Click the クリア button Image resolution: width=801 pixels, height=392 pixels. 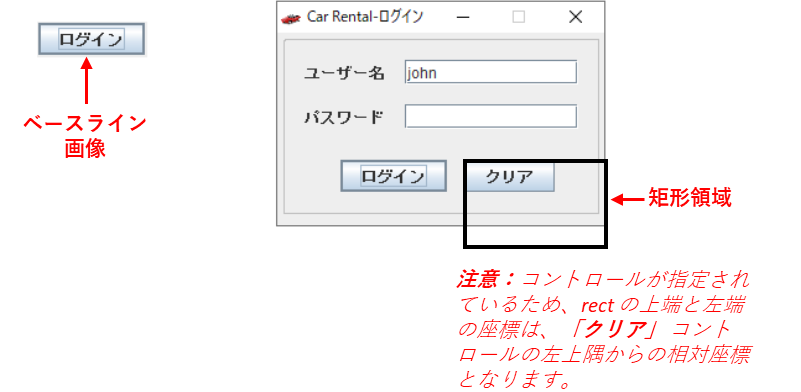tap(511, 176)
